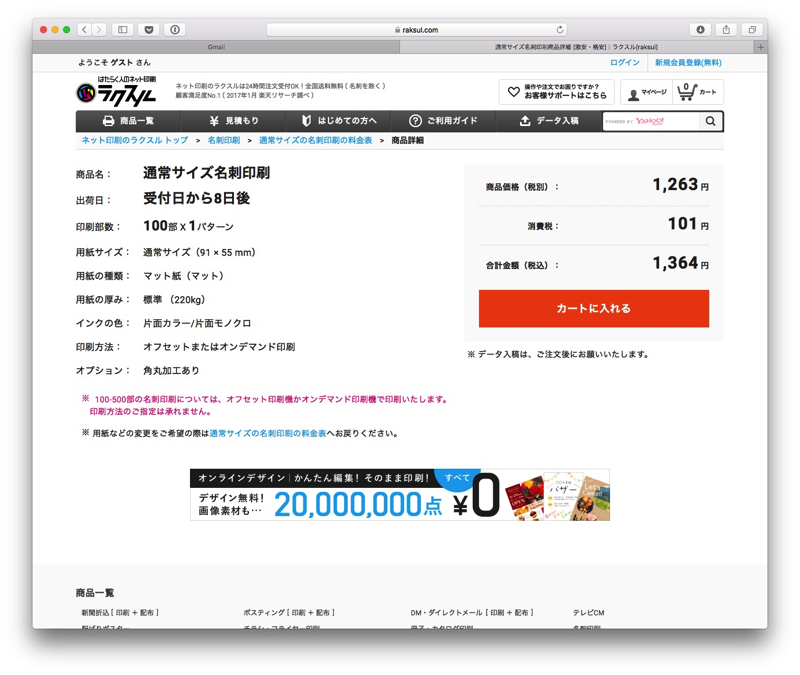This screenshot has height=675, width=800.
Task: Open the Safari share icon
Action: click(x=726, y=30)
